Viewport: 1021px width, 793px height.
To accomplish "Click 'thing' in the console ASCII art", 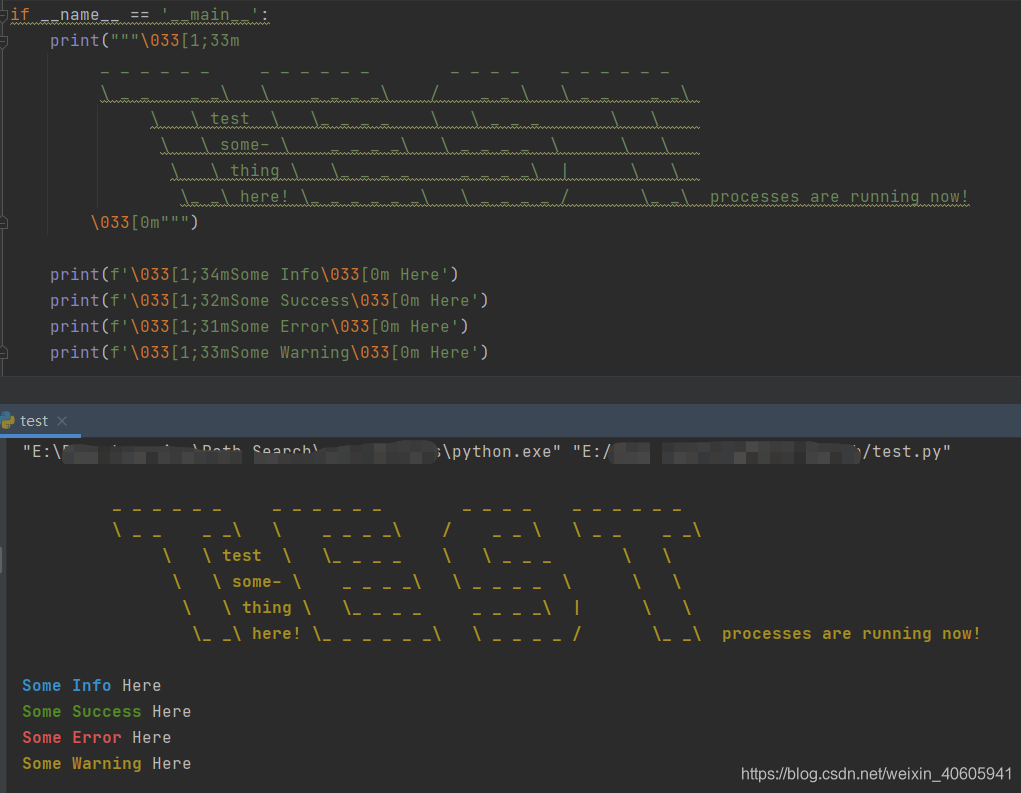I will click(267, 608).
